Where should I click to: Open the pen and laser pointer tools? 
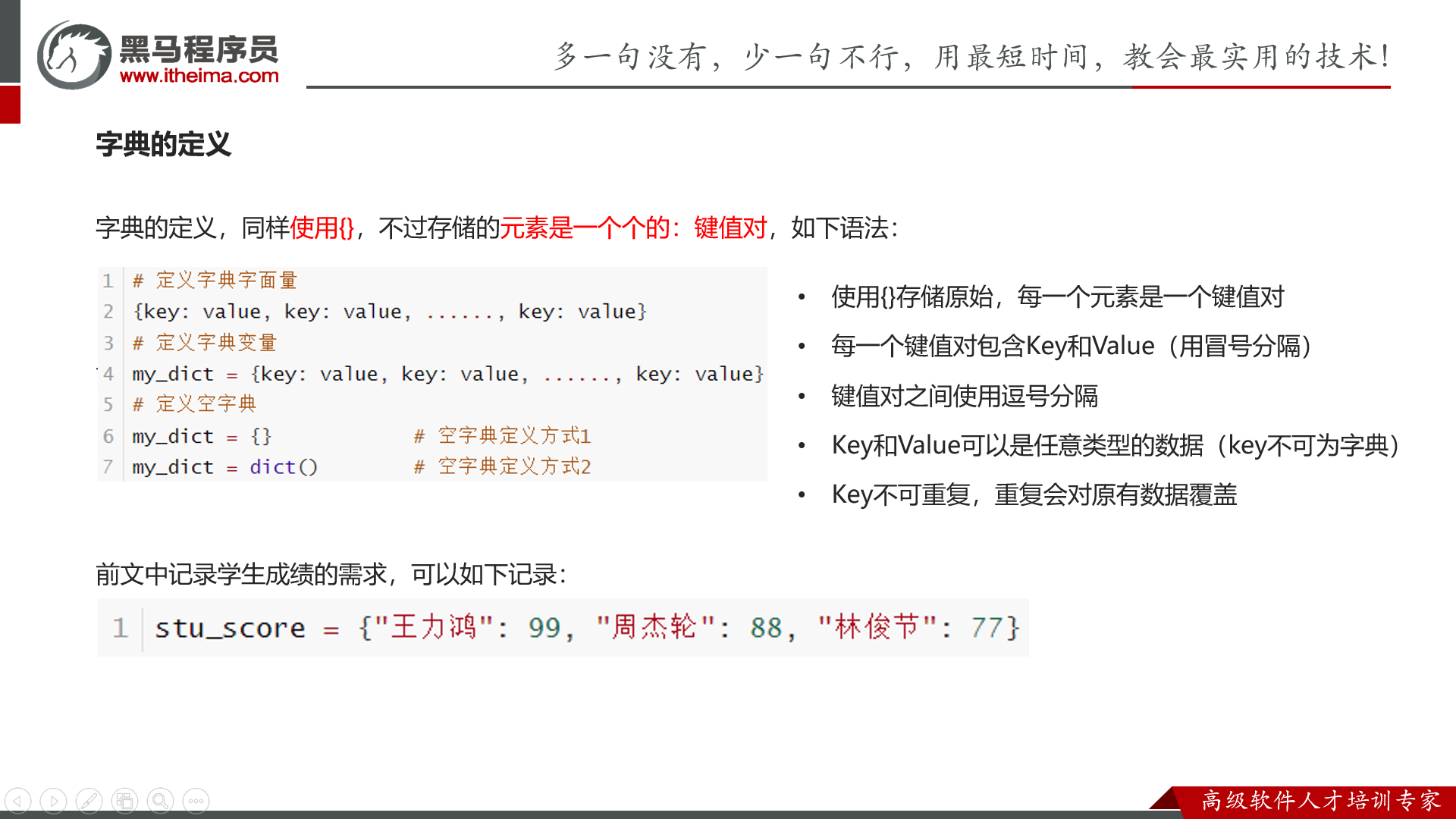point(89,801)
